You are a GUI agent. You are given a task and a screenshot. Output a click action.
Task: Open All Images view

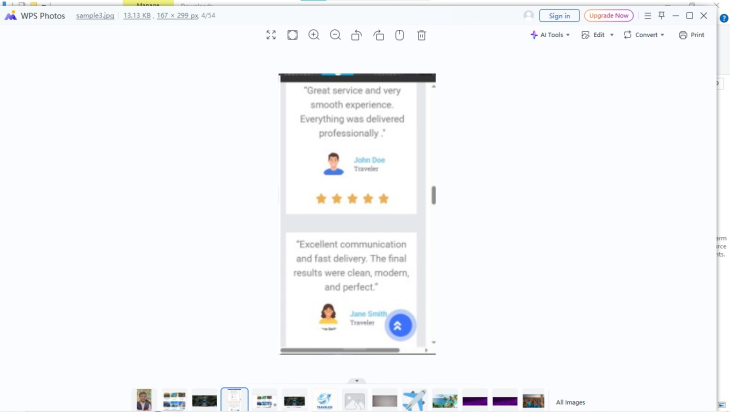tap(570, 402)
